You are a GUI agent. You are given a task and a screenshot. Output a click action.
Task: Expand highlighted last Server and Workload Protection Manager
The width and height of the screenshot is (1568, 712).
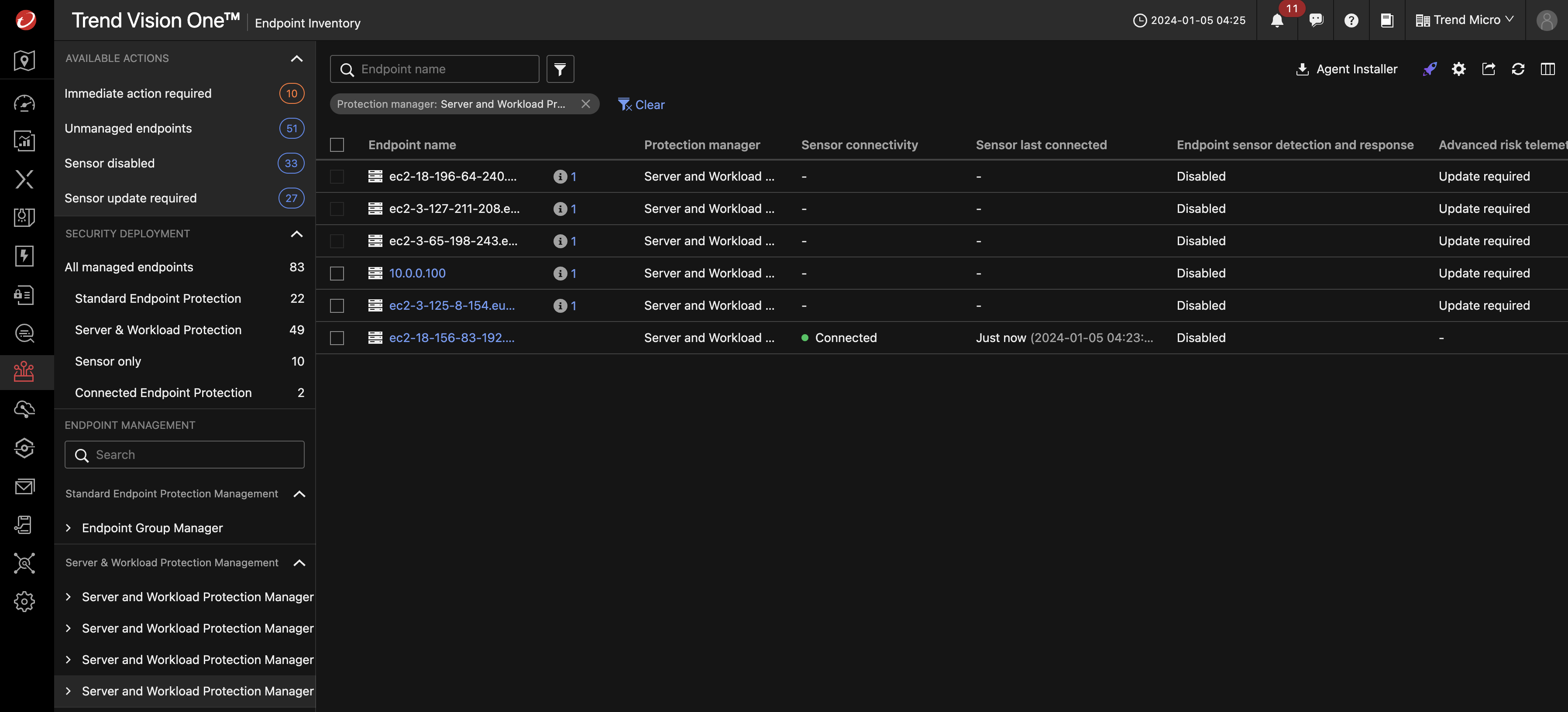point(68,691)
